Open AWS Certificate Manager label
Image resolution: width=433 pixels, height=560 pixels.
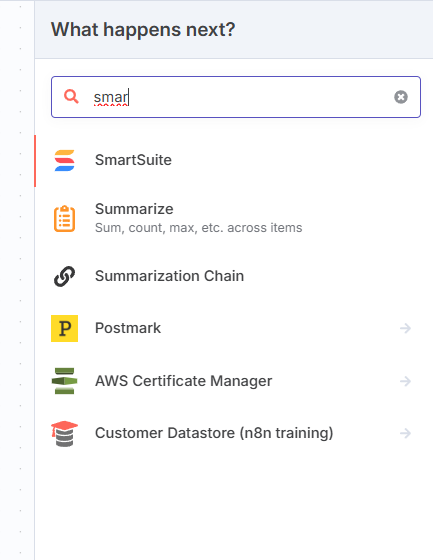tap(183, 381)
